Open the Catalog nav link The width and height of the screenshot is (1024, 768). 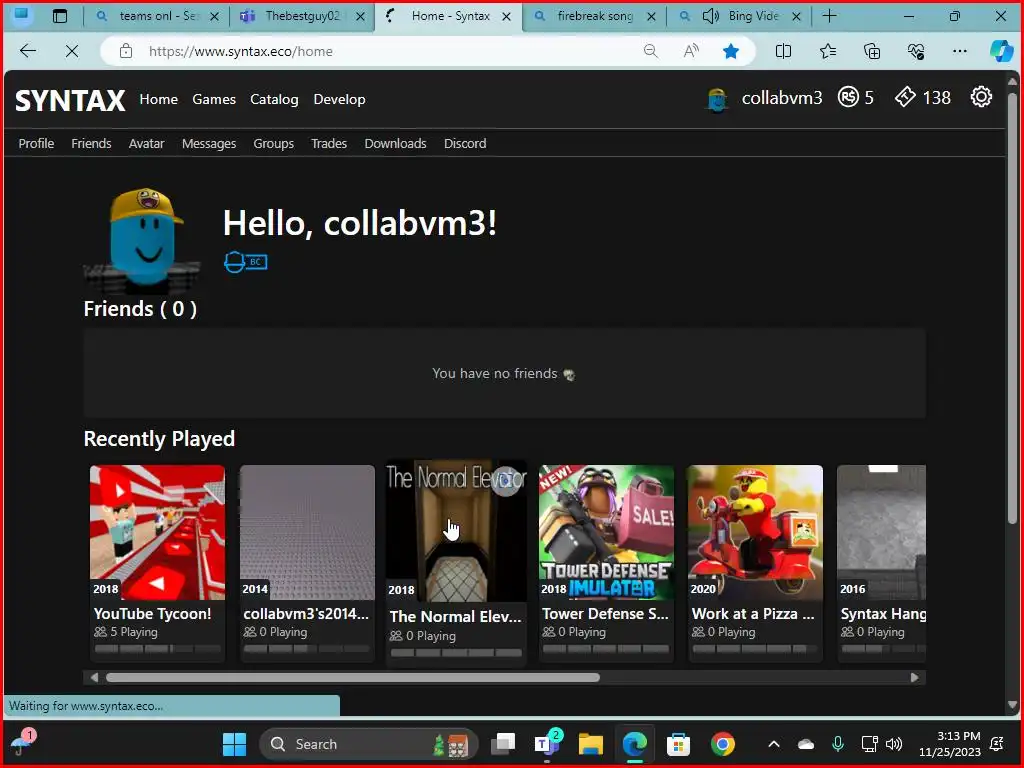point(274,99)
